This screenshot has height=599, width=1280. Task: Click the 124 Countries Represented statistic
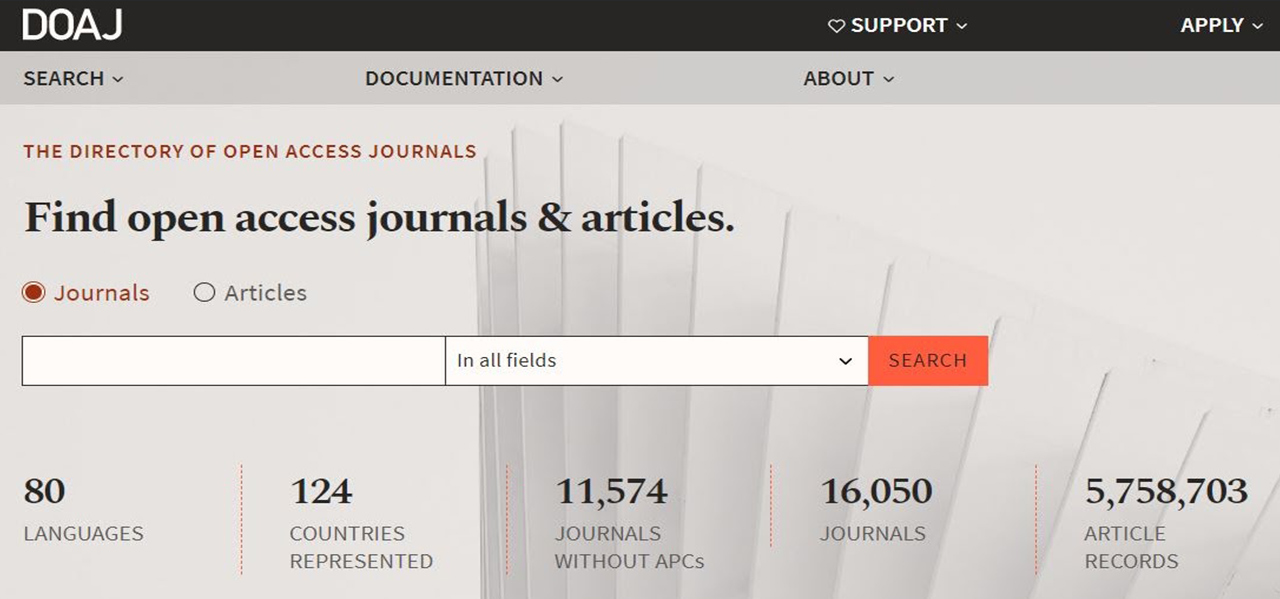click(361, 523)
